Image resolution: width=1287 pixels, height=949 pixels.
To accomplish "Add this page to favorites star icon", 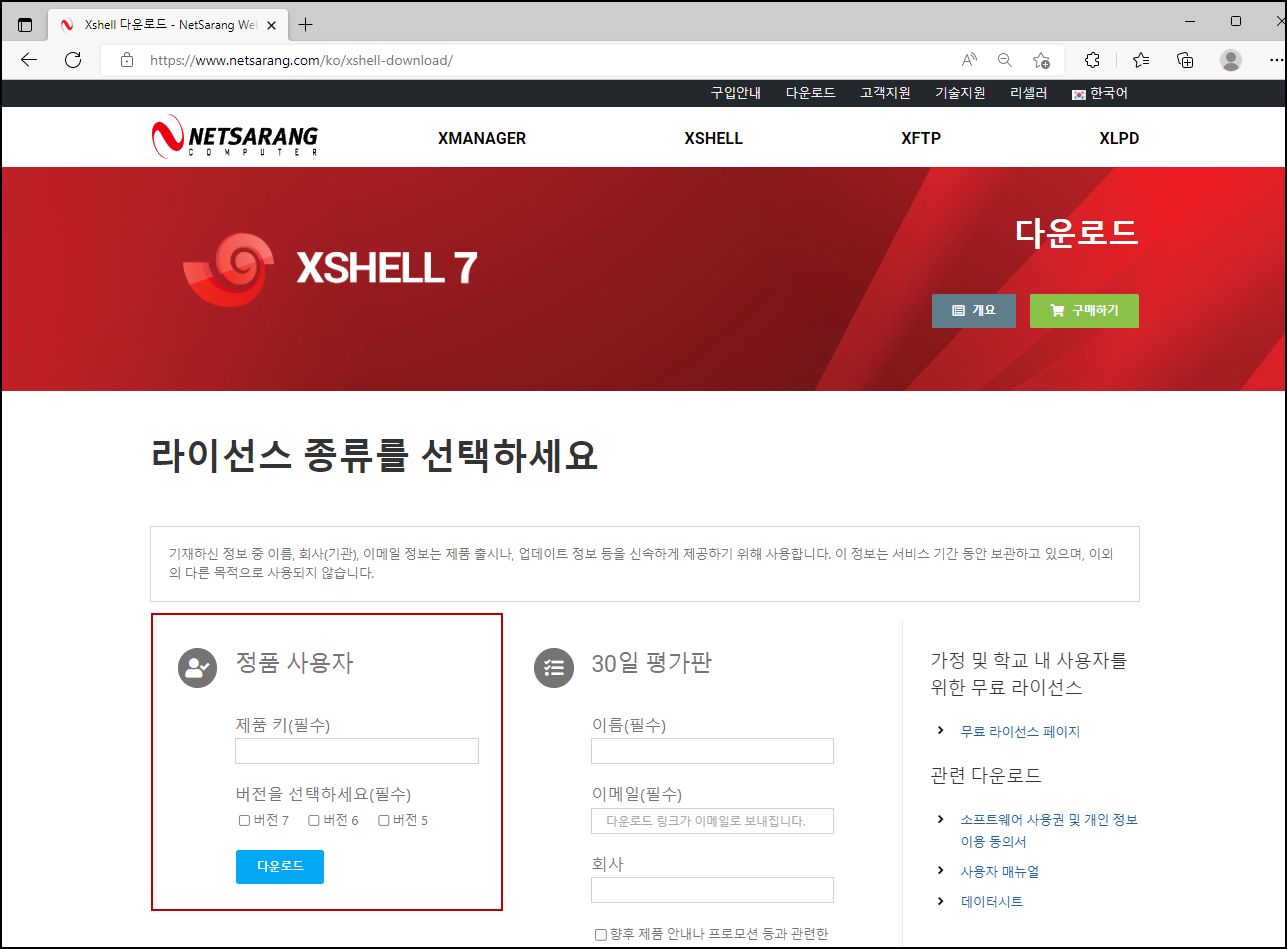I will coord(1041,60).
